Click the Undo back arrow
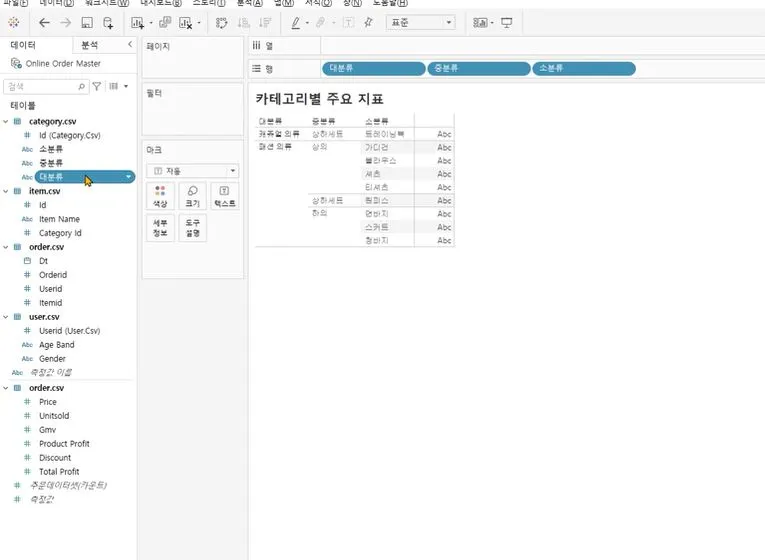The width and height of the screenshot is (765, 560). 44,22
